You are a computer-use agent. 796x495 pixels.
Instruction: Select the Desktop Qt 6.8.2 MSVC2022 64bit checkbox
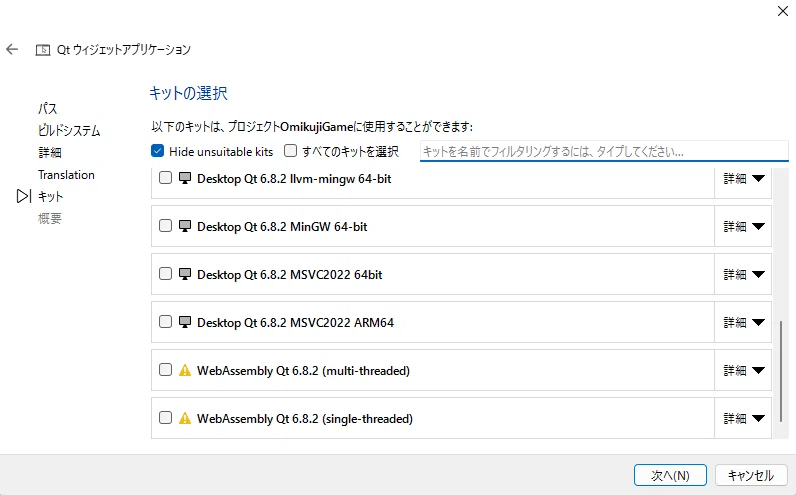coord(165,274)
